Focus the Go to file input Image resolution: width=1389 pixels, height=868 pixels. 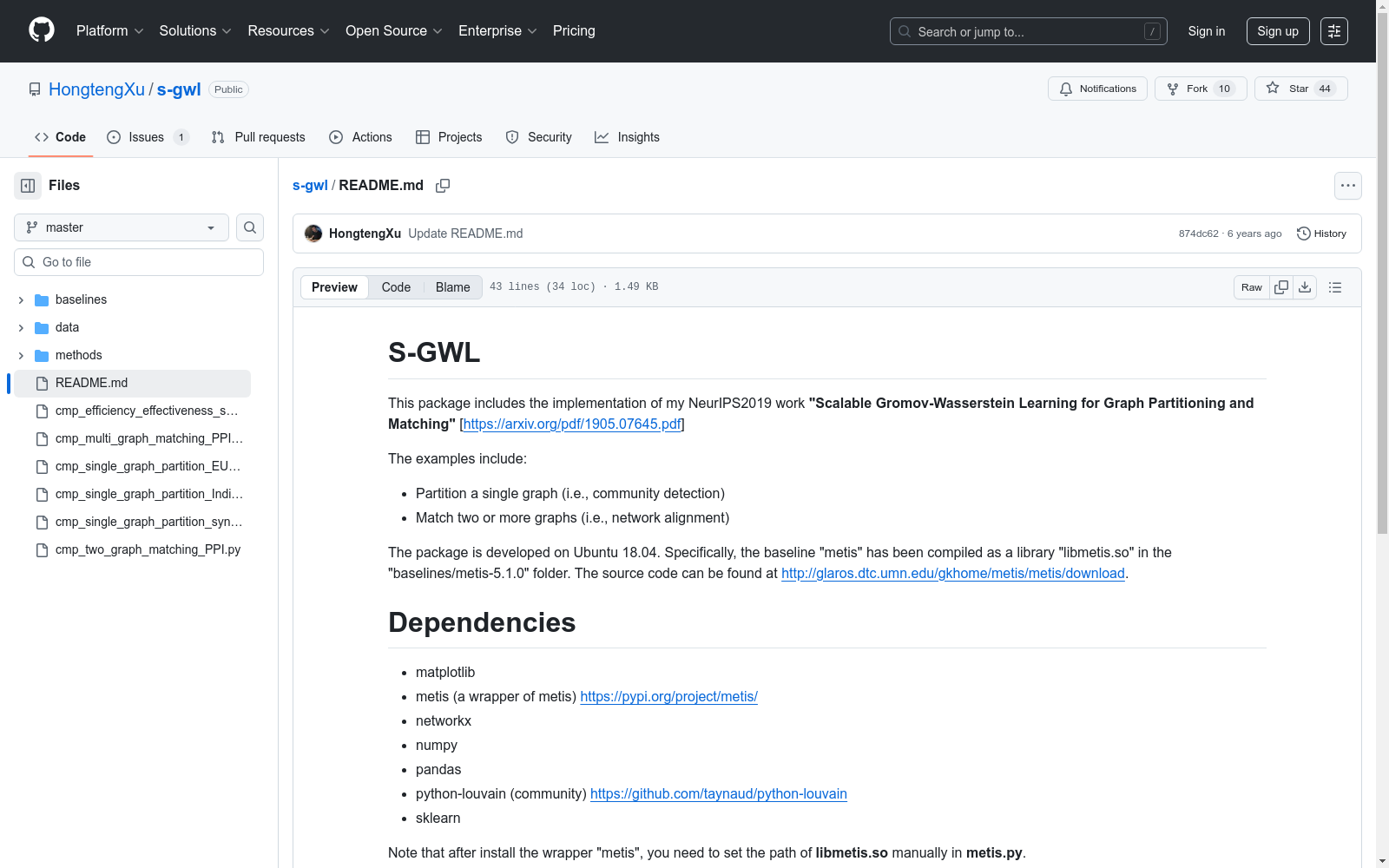point(139,262)
